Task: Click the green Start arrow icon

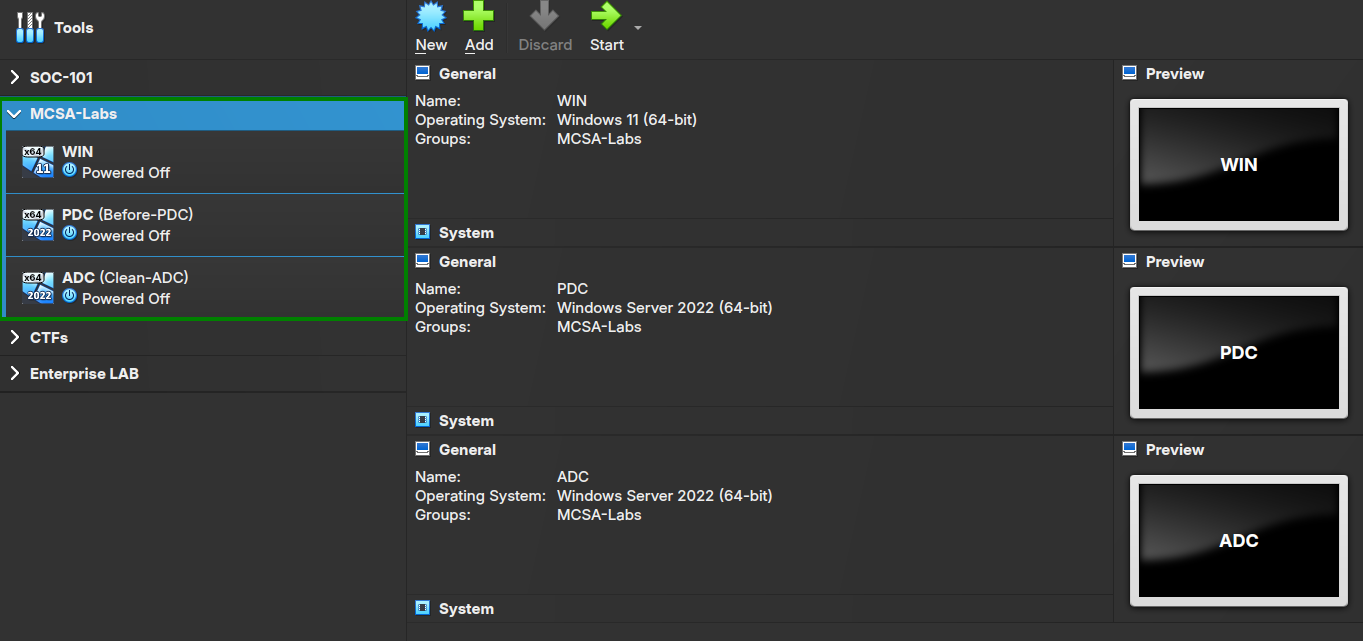Action: pos(606,16)
